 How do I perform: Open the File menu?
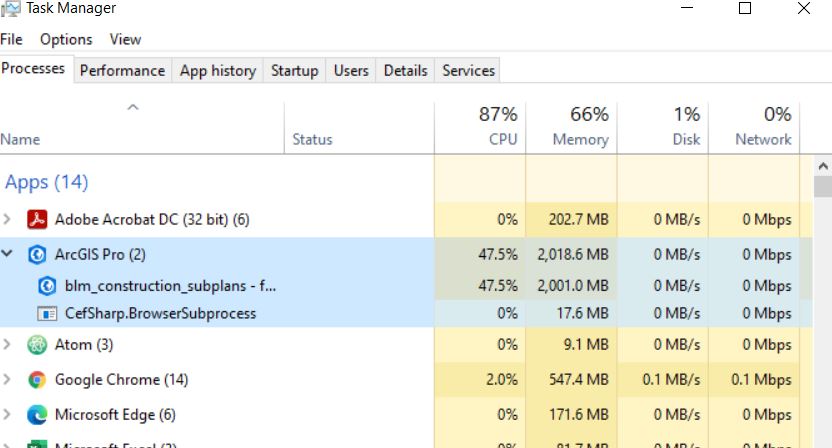[11, 39]
